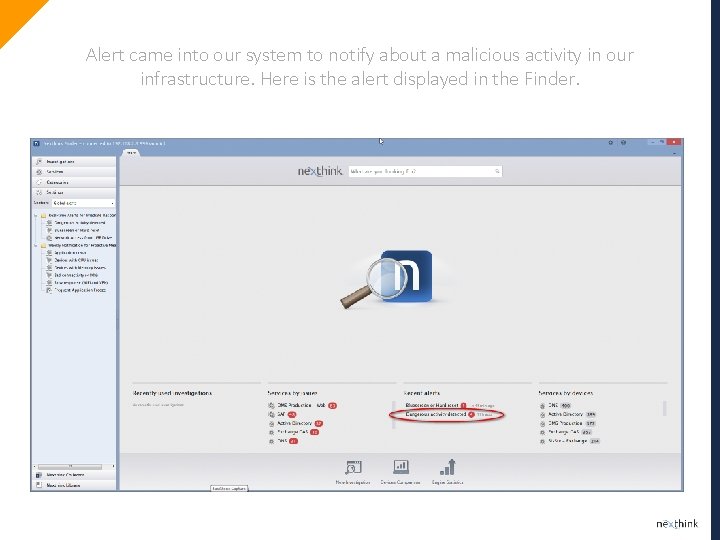This screenshot has height=540, width=720.
Task: Open Dangerous activity detected recent alert
Action: point(436,414)
